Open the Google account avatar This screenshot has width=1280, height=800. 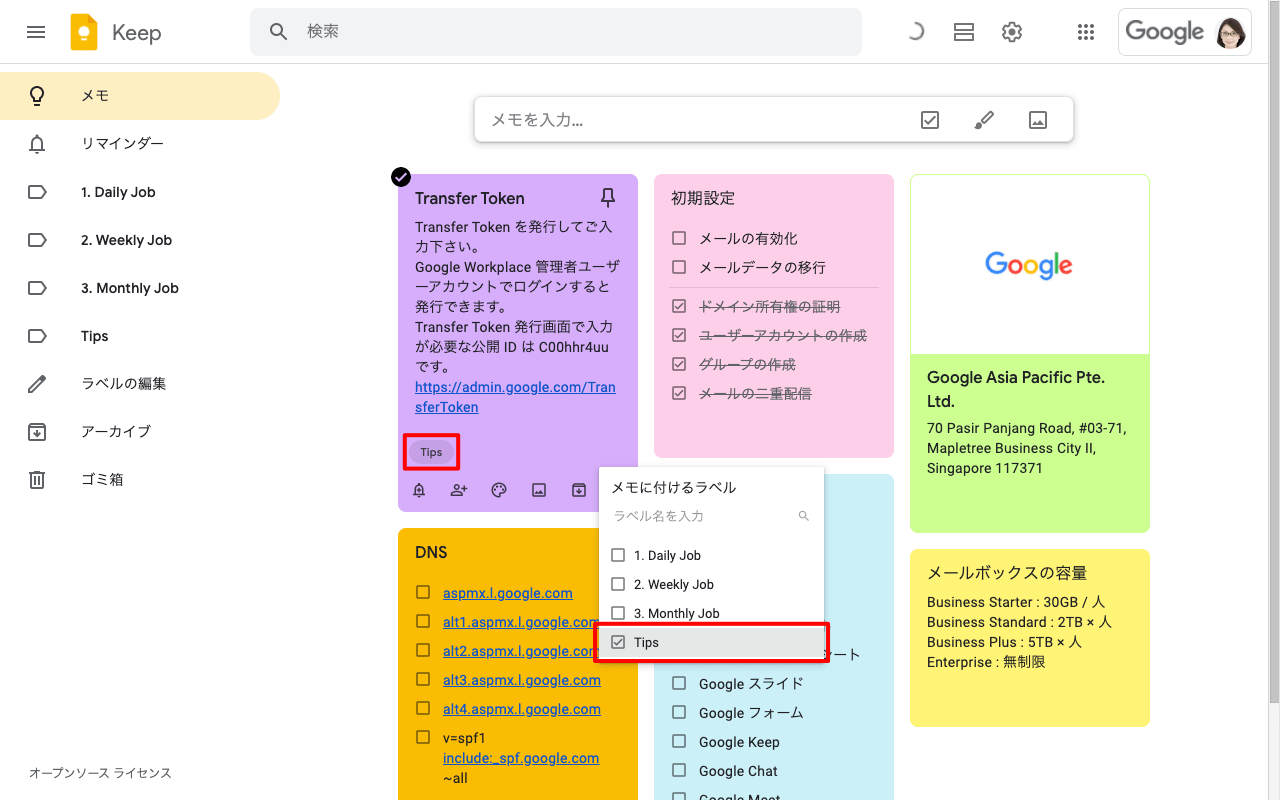coord(1231,32)
